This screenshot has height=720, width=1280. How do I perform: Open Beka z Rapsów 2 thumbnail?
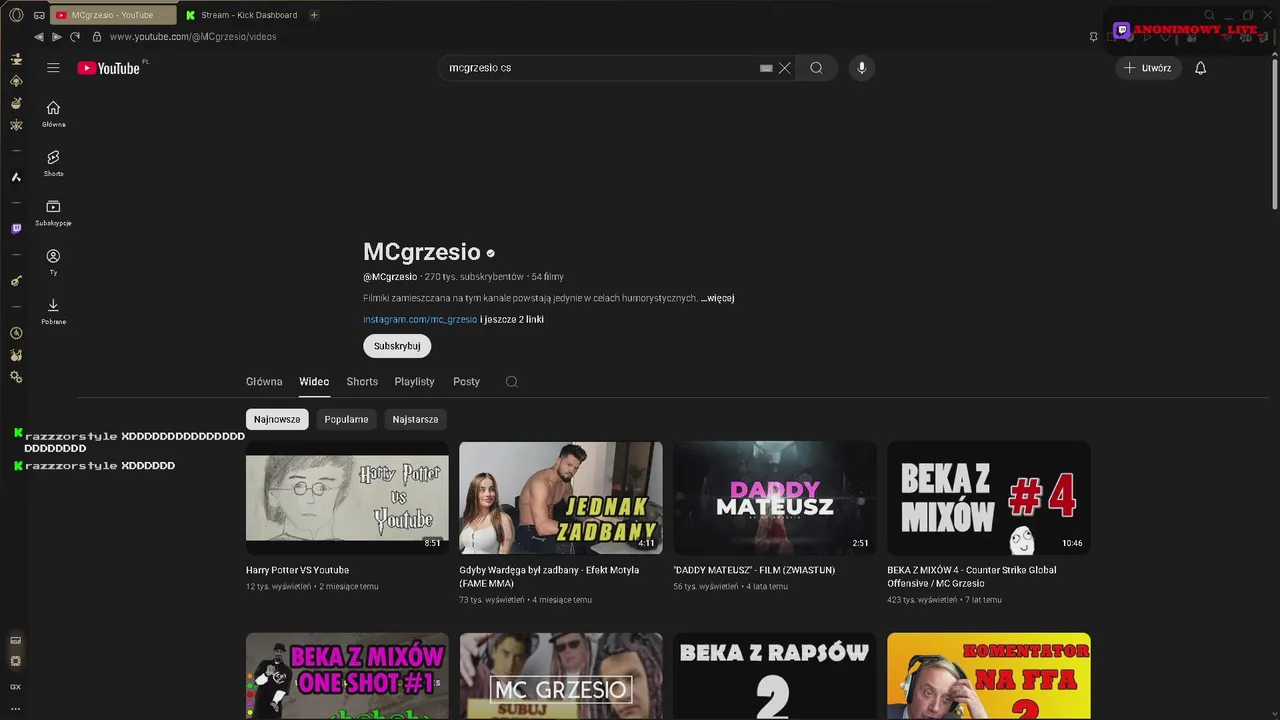click(x=775, y=676)
